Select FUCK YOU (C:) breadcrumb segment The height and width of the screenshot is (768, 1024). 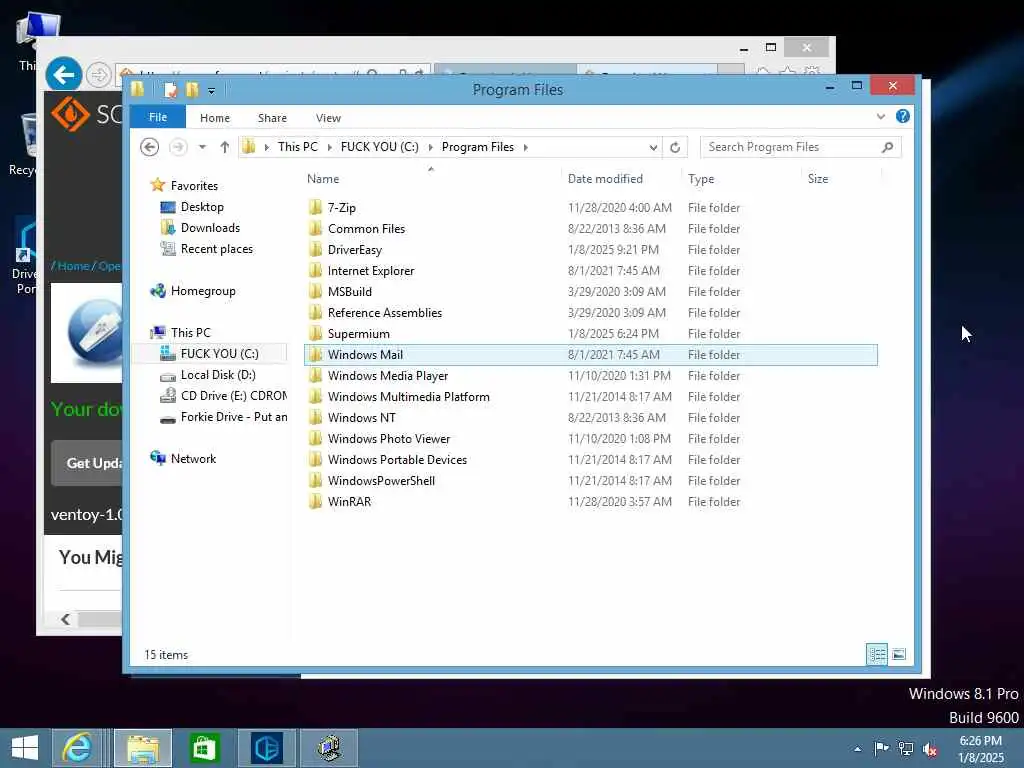pos(379,147)
